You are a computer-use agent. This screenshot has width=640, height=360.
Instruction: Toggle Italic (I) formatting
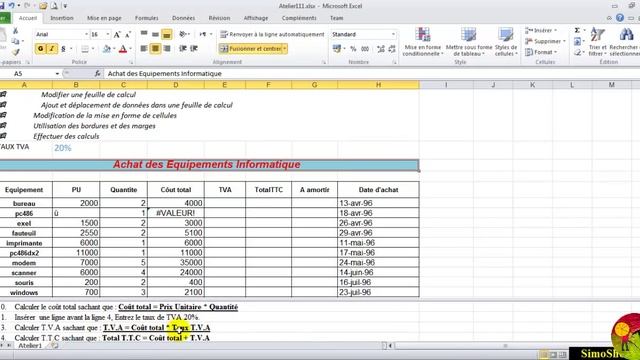pos(52,49)
